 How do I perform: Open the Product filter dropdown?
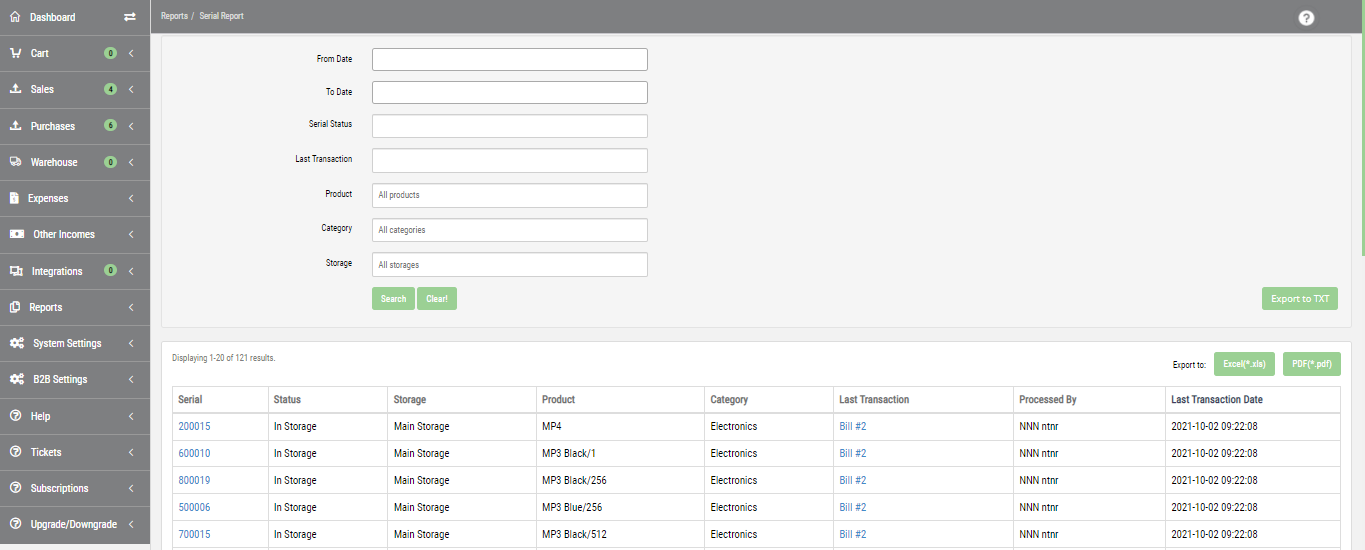click(x=509, y=195)
